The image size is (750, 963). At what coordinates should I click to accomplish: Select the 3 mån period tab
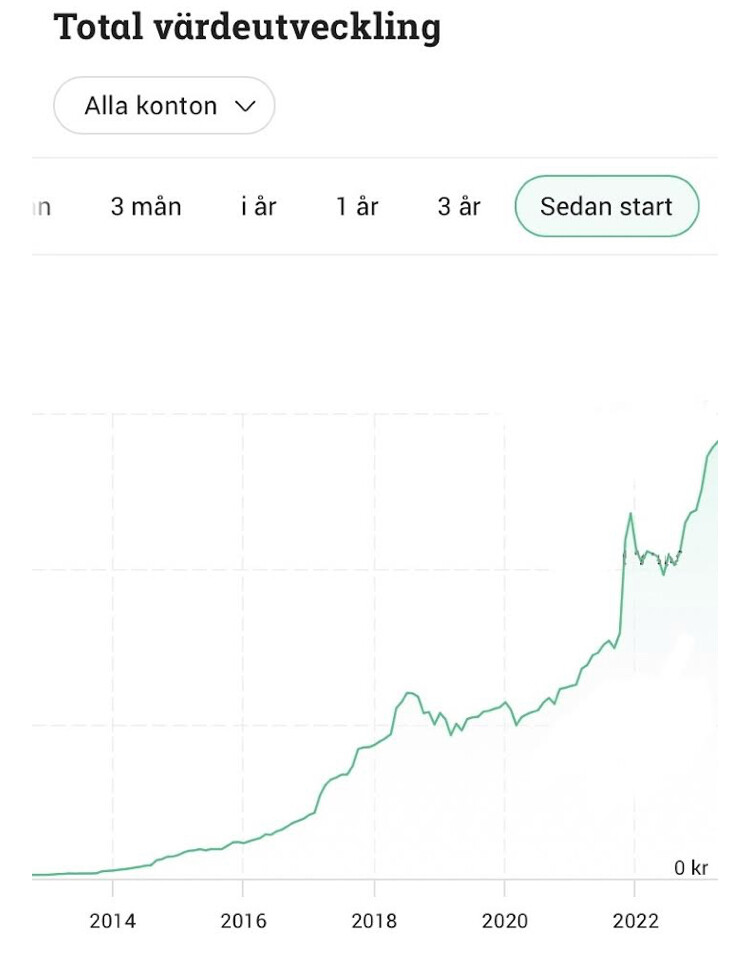click(146, 206)
